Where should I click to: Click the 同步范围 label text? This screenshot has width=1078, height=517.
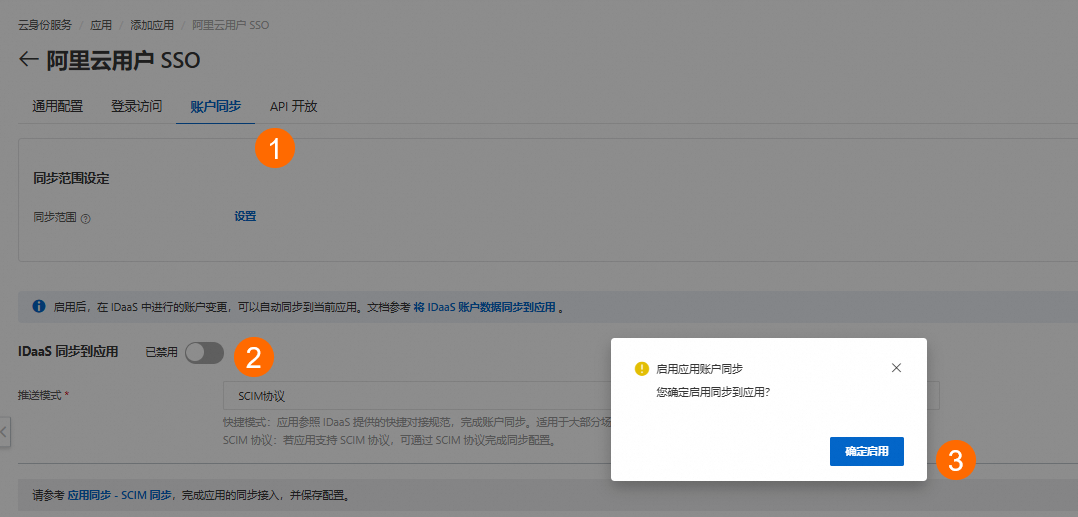click(x=54, y=218)
